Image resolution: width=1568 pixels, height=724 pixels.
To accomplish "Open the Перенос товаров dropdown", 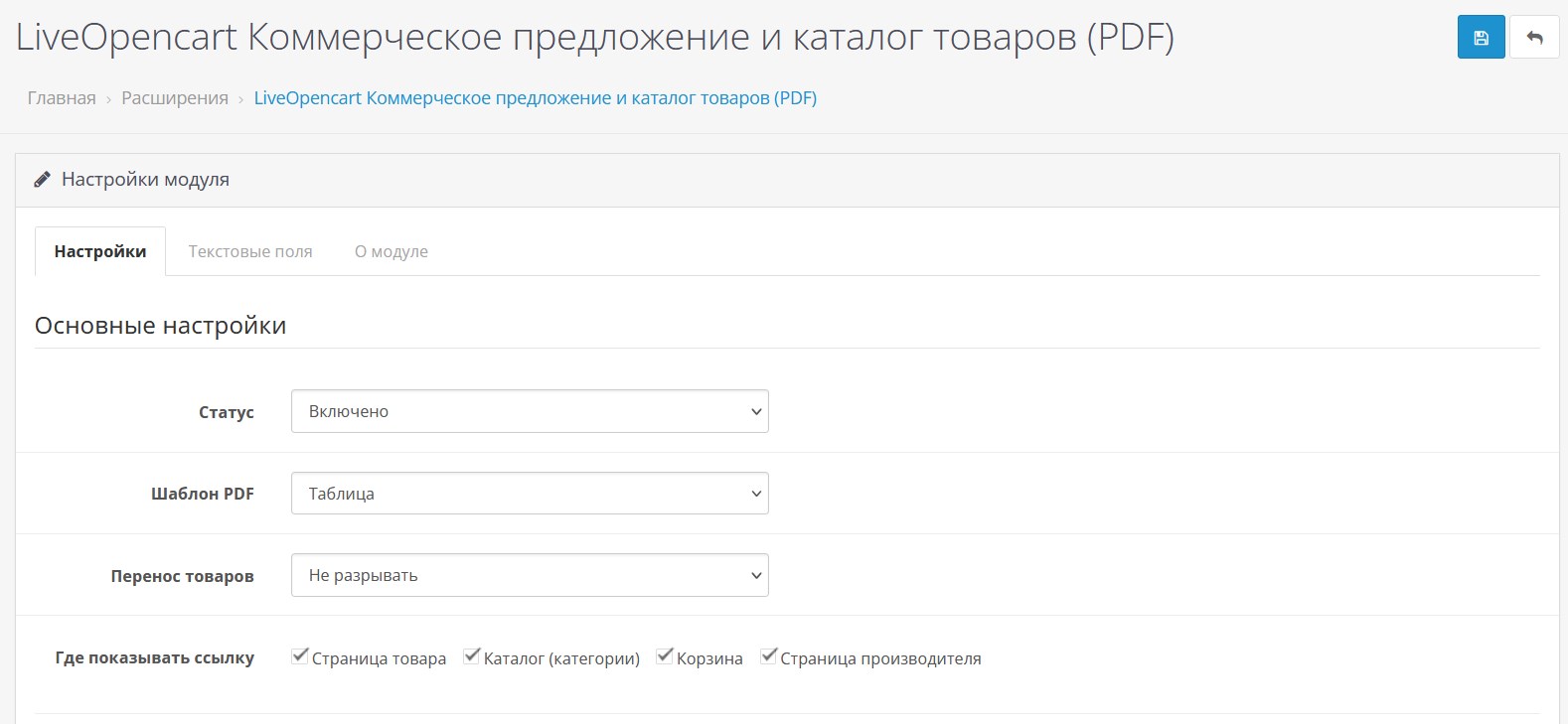I will (529, 575).
